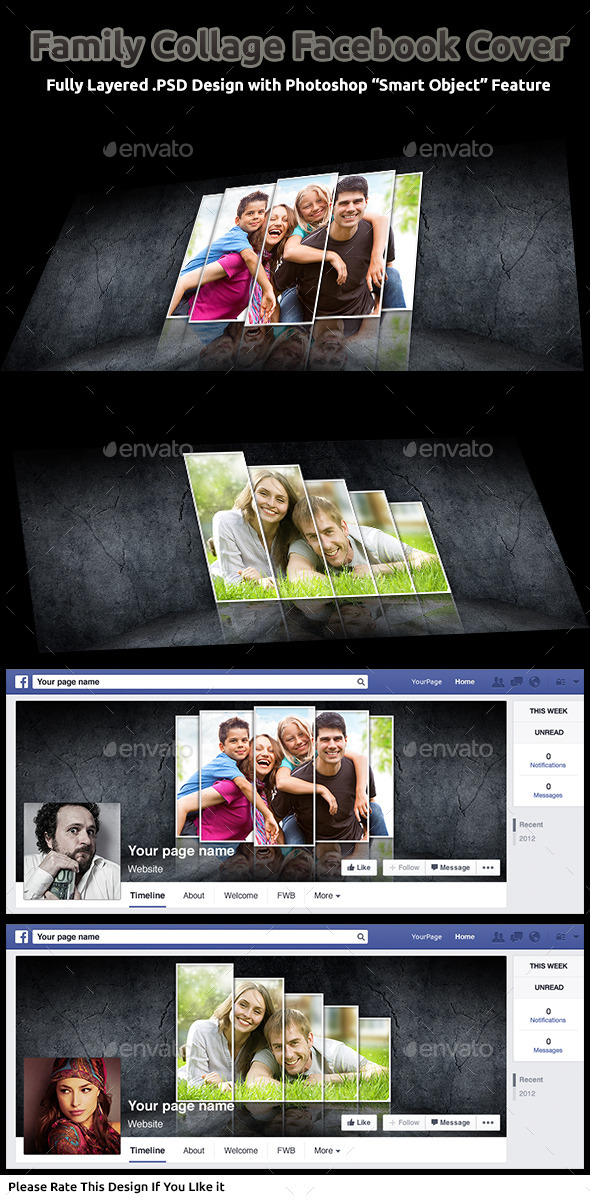Select the FWB tab in the couple mockup

[x=286, y=1151]
